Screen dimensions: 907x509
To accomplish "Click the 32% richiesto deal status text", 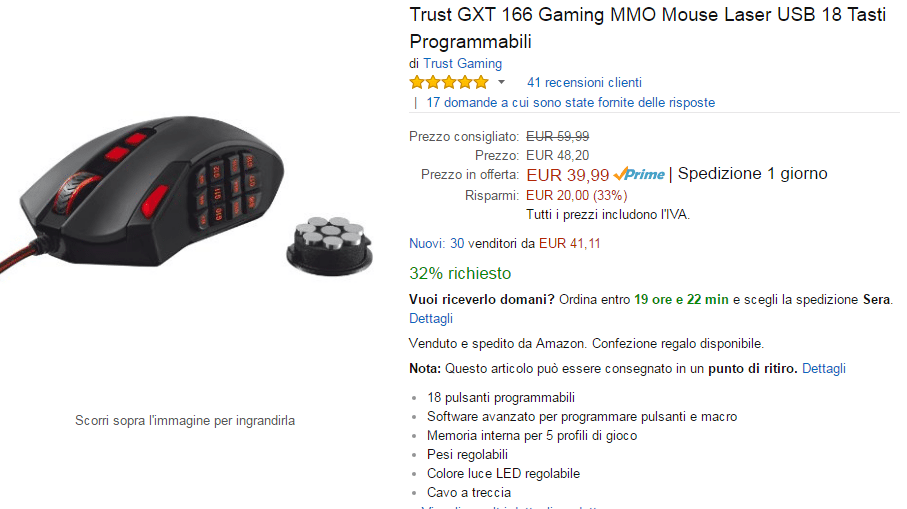I will point(460,273).
